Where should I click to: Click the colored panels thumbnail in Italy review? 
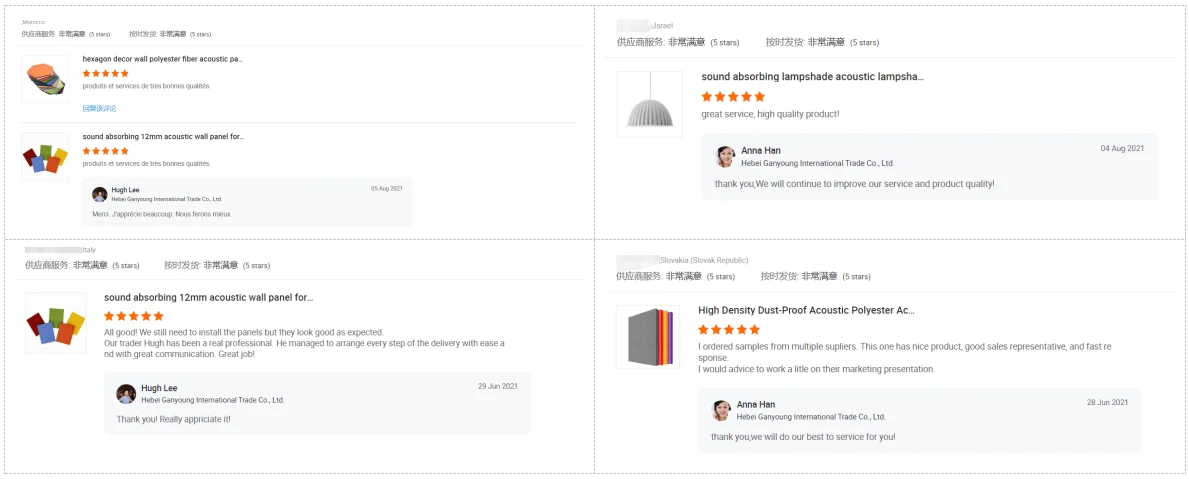(55, 323)
